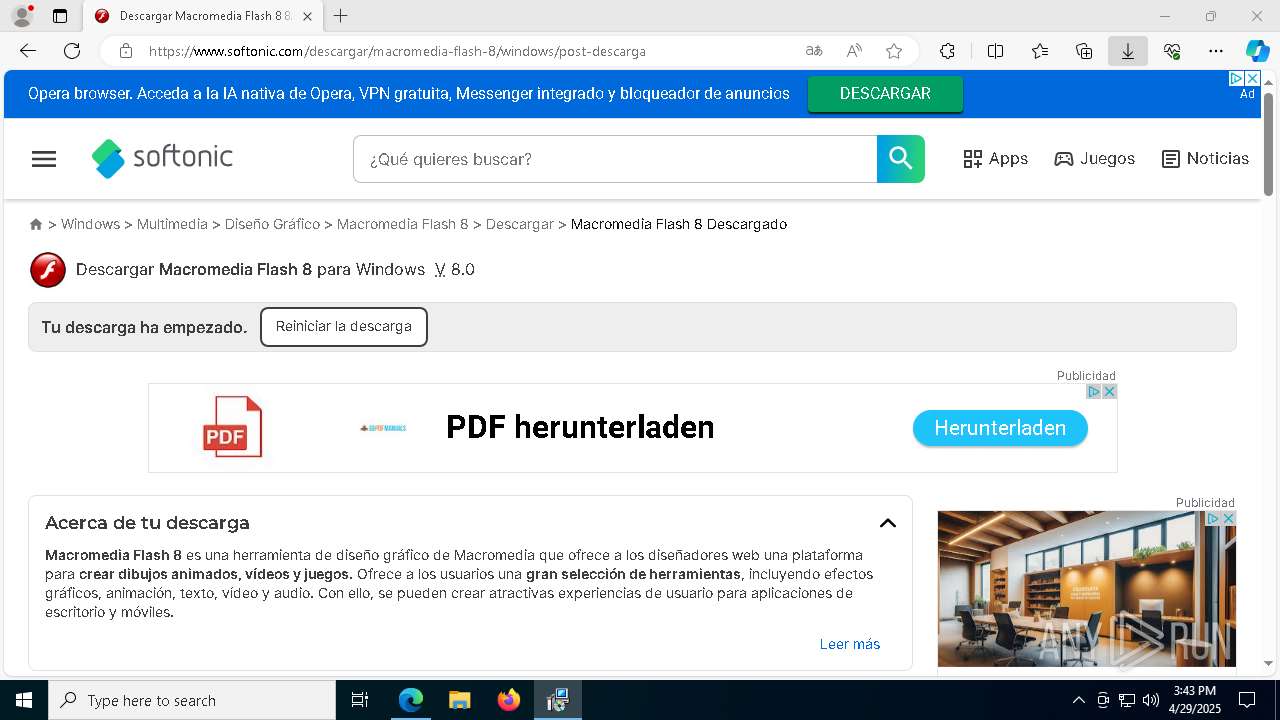Click the Macromedia Flash red logo

tap(48, 270)
